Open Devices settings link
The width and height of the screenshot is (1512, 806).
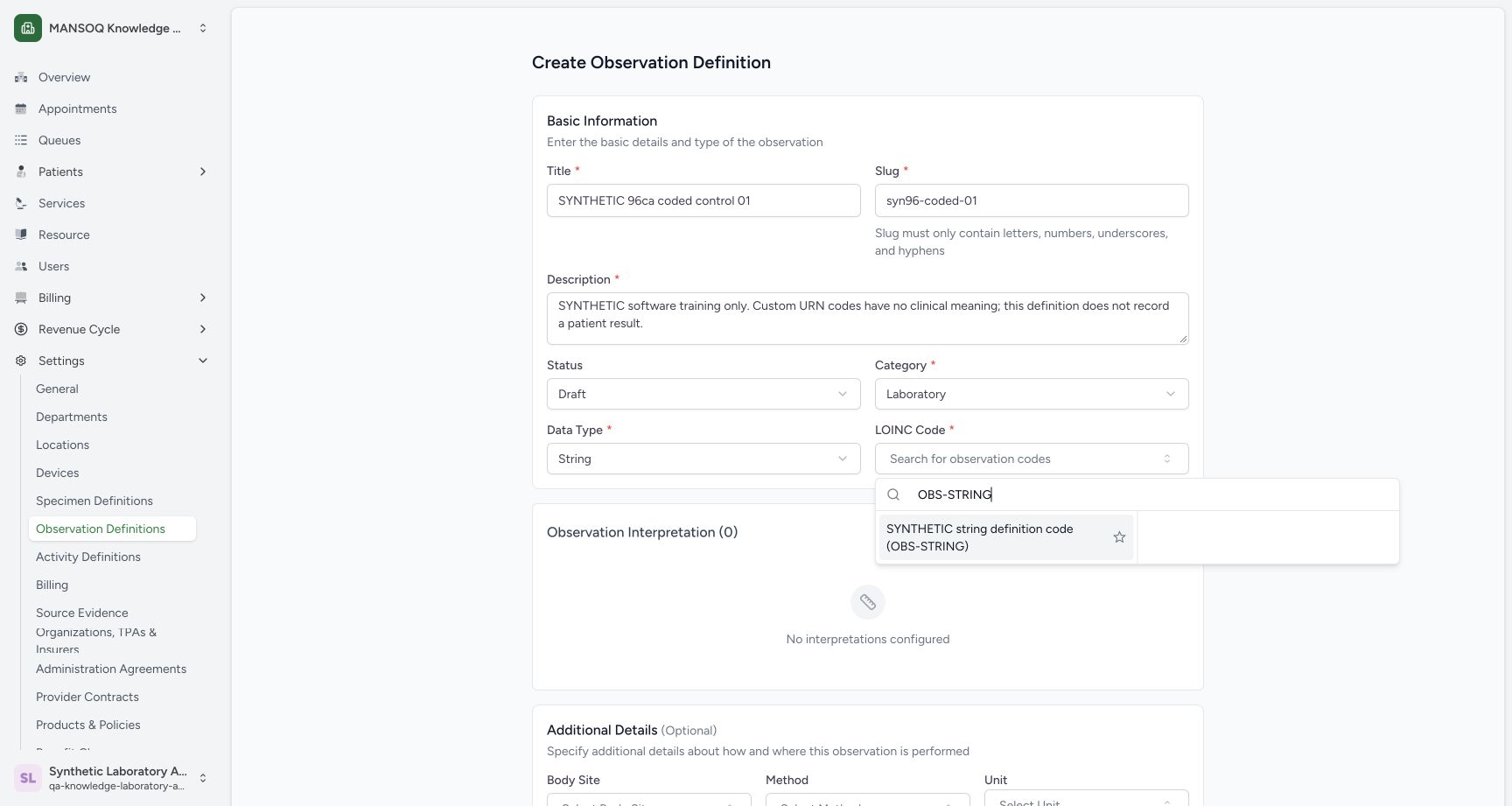click(x=58, y=473)
